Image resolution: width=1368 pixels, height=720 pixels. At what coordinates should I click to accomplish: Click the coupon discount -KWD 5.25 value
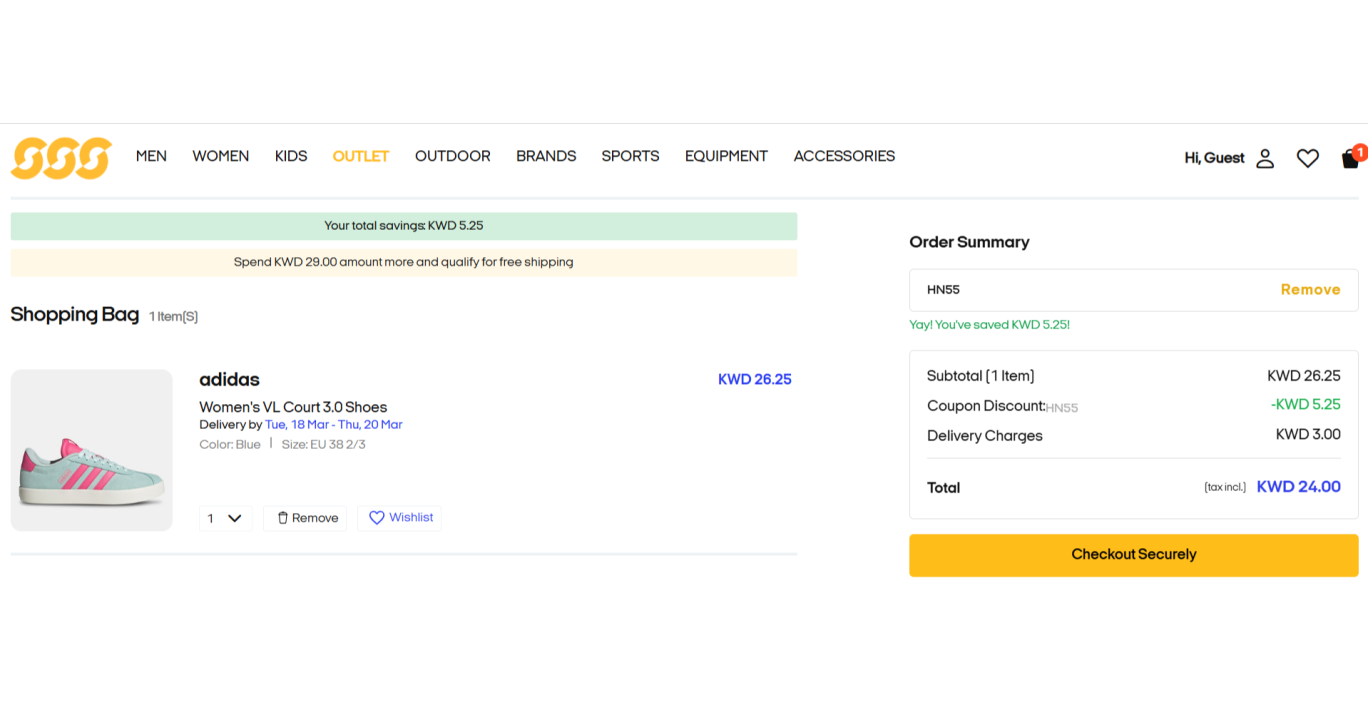[x=1306, y=405]
